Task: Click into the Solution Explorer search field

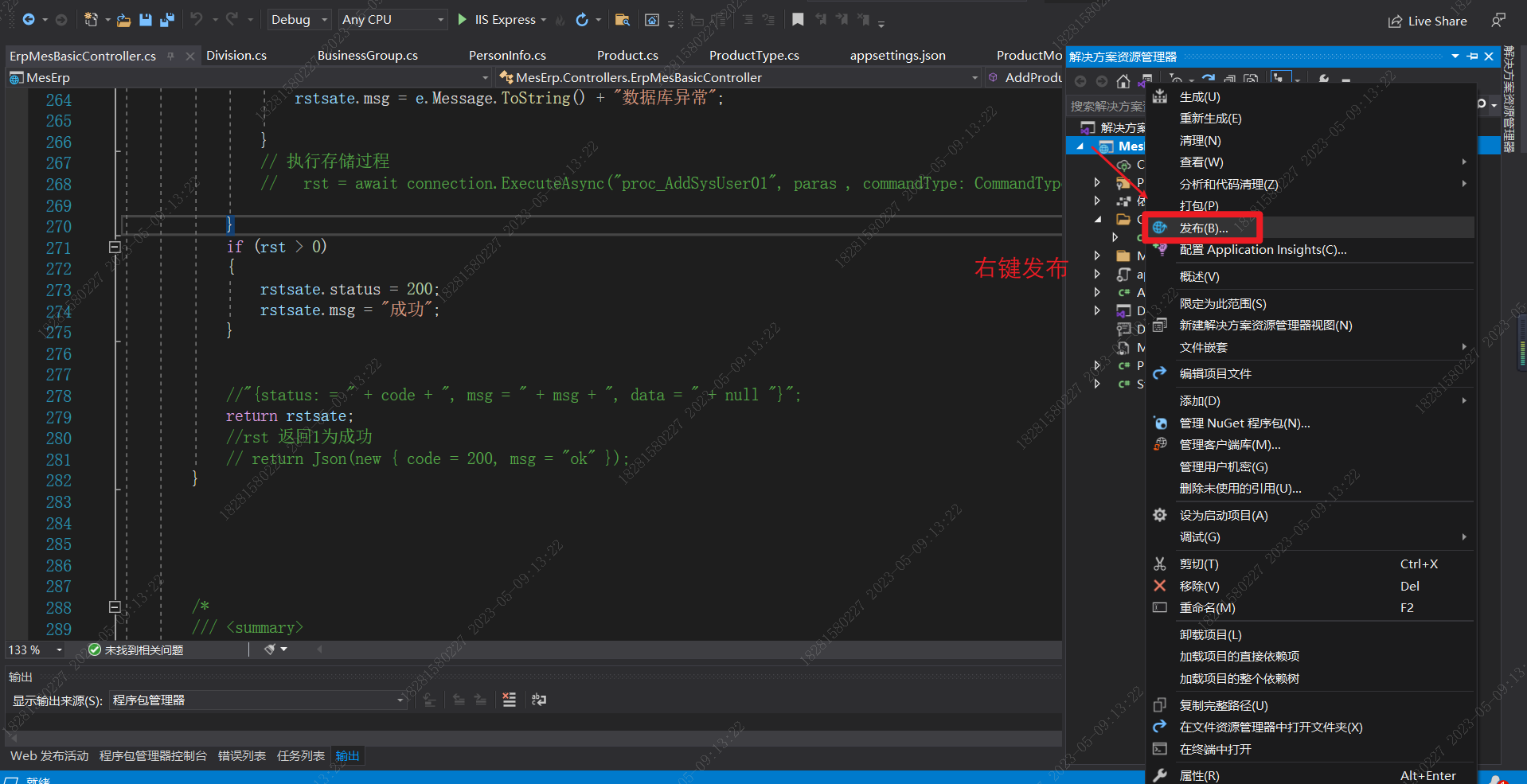Action: click(1107, 105)
